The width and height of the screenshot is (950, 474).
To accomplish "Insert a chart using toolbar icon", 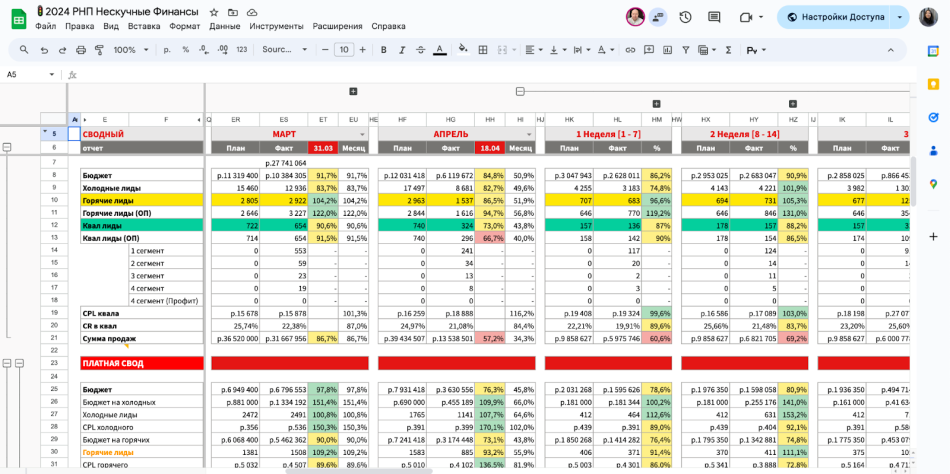I will (668, 50).
